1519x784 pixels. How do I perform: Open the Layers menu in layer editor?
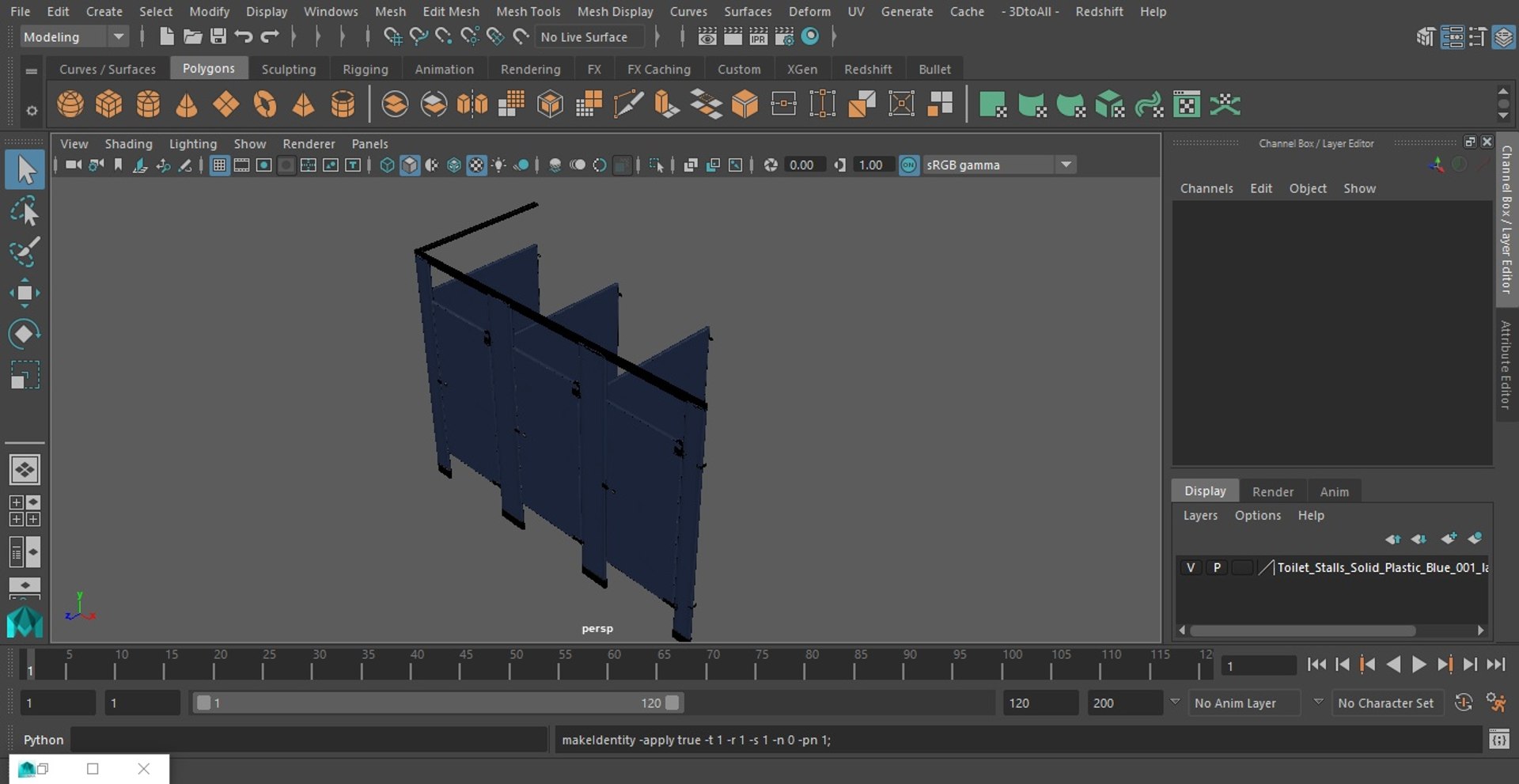[1199, 515]
